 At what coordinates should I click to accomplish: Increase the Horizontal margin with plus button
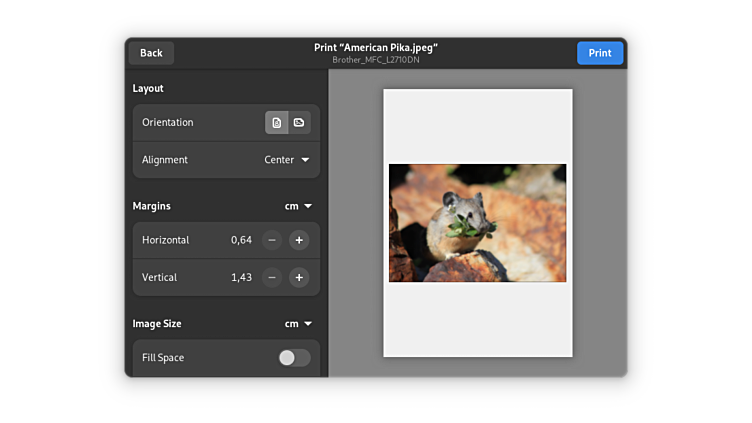click(x=299, y=240)
